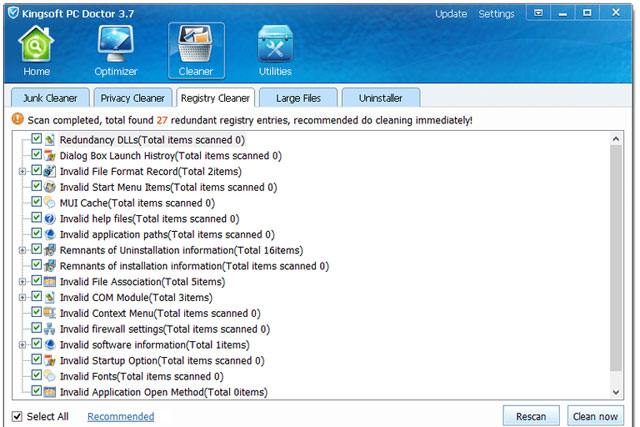Click the Invalid Fonts row icon
This screenshot has width=640, height=427.
(49, 376)
